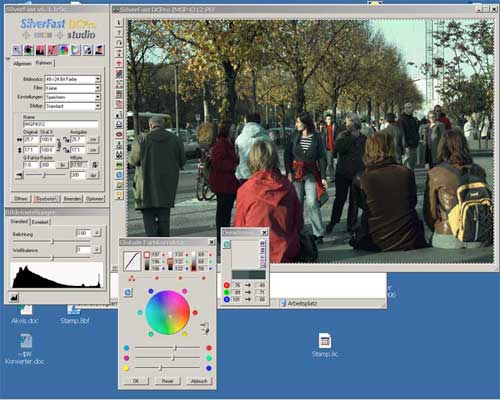500x400 pixels.
Task: Toggle the width lock icon beside output field
Action: point(66,140)
